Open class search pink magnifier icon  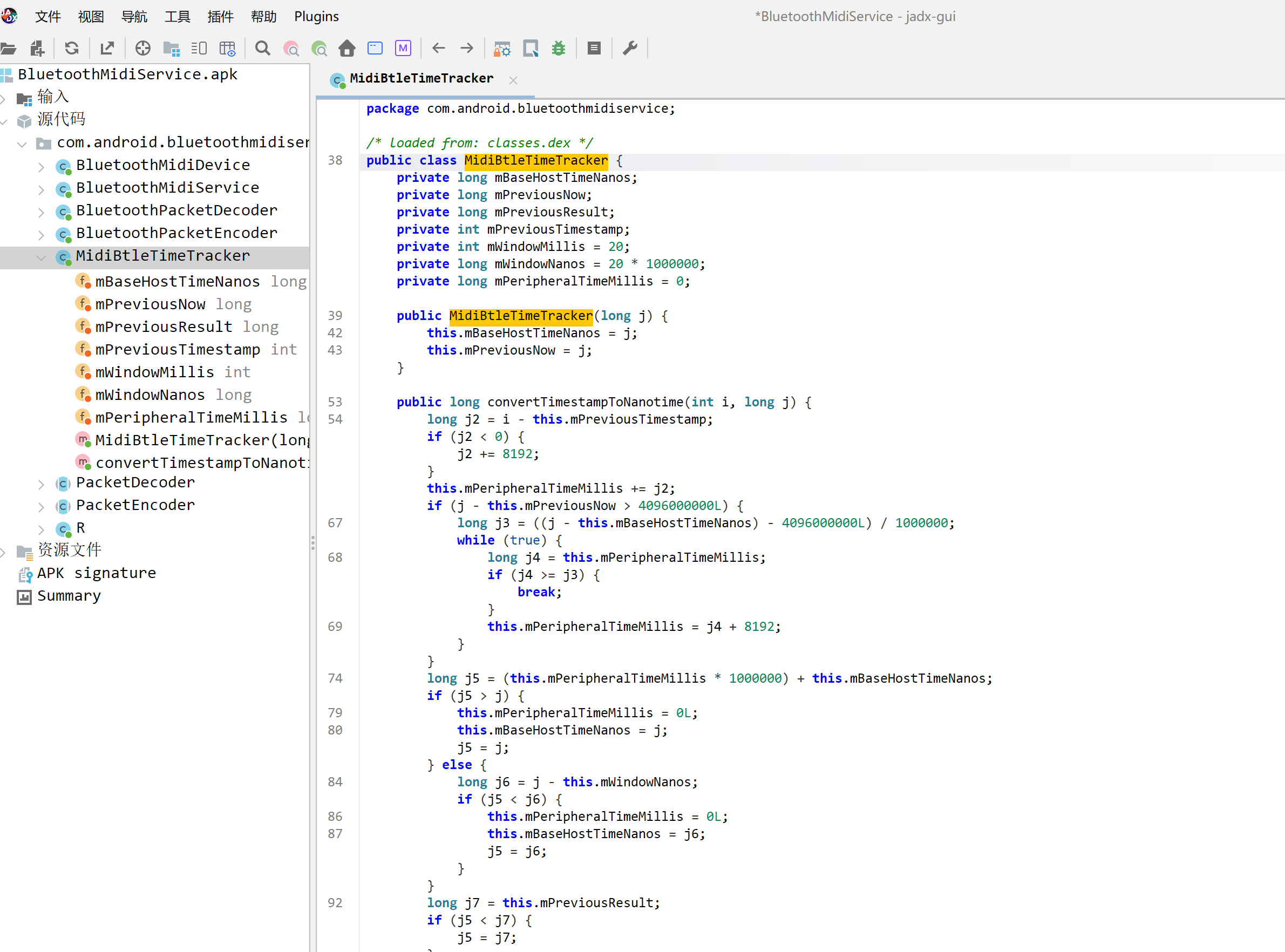point(291,49)
